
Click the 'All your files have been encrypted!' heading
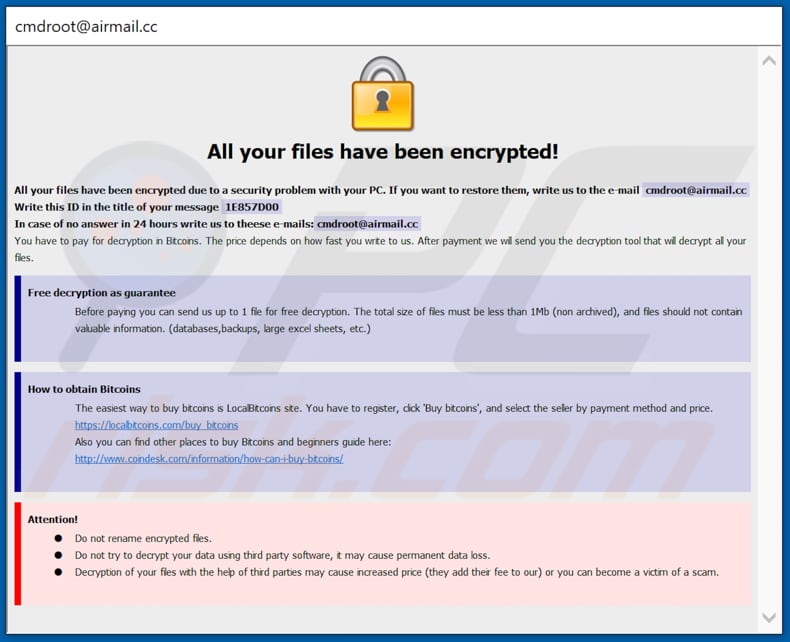[x=383, y=152]
